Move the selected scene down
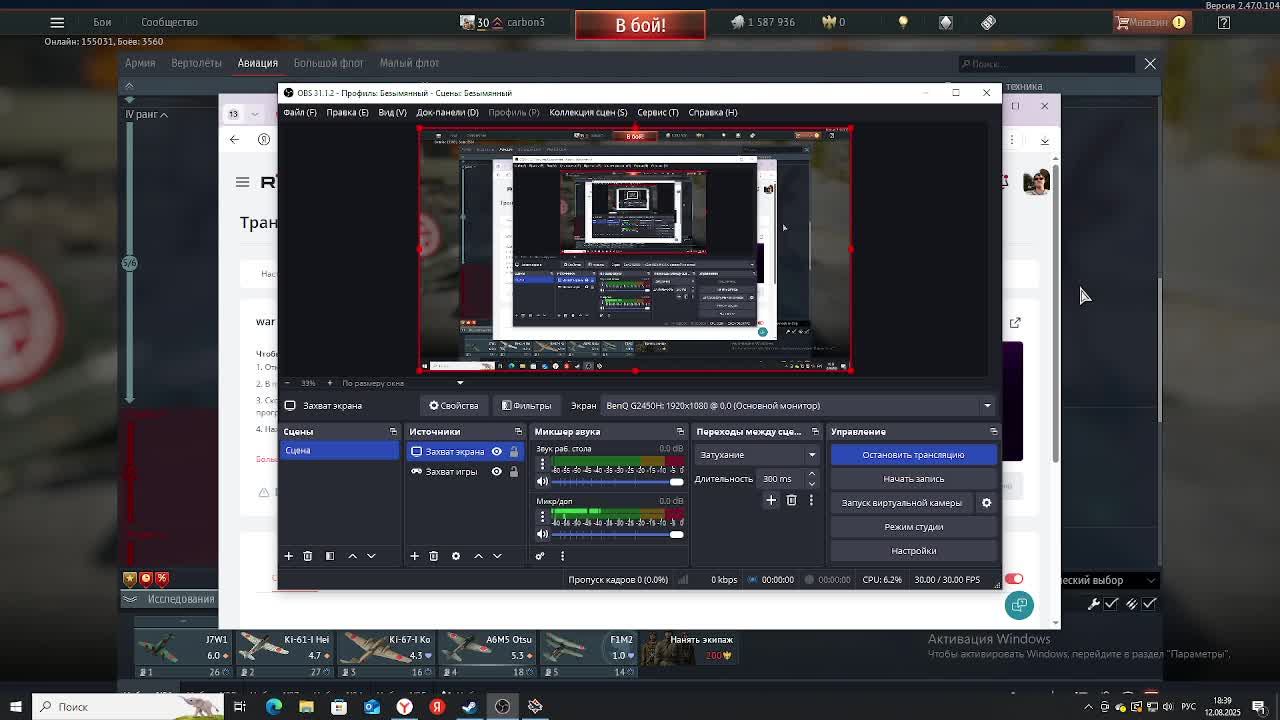 (x=371, y=556)
